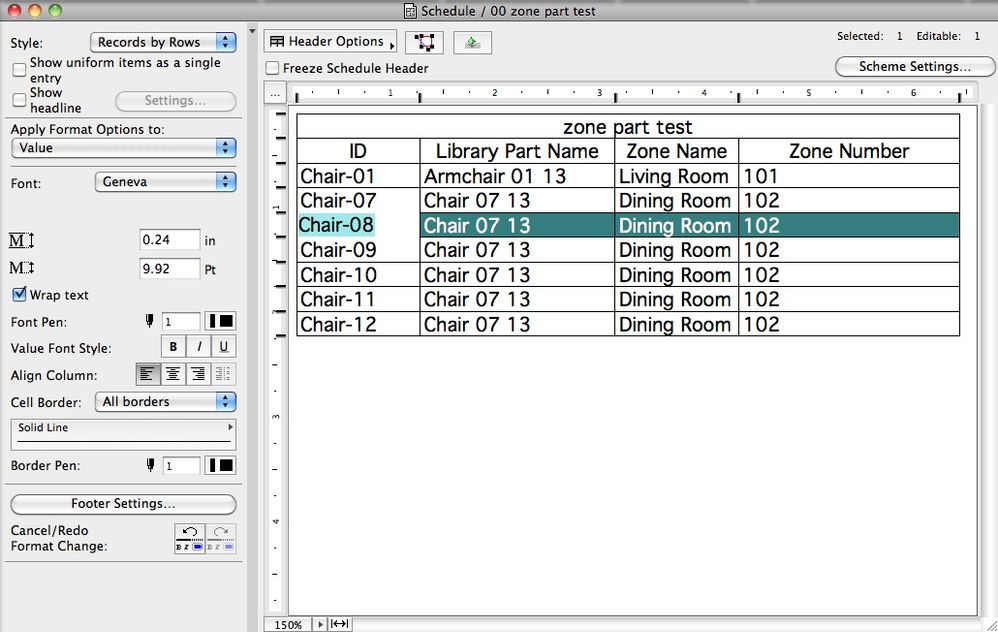
Task: Click the Chair-10 ID cell
Action: click(358, 275)
